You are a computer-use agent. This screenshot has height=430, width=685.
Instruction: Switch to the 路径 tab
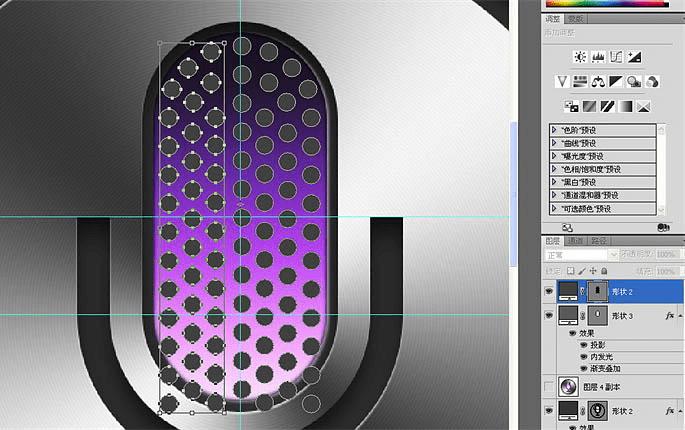pyautogui.click(x=598, y=240)
